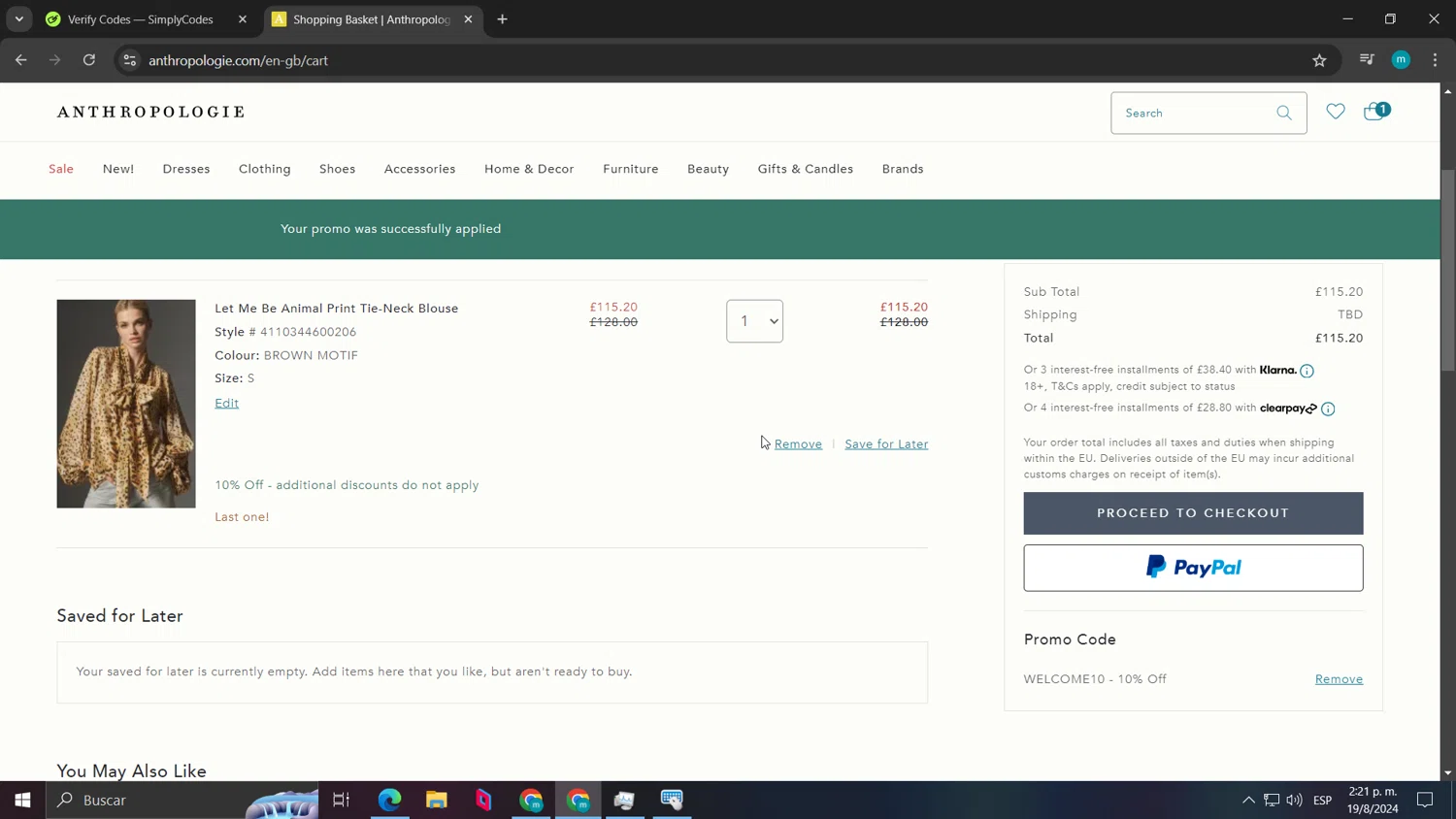Screen dimensions: 1456x819
Task: Click Edit link for the blouse
Action: [226, 403]
